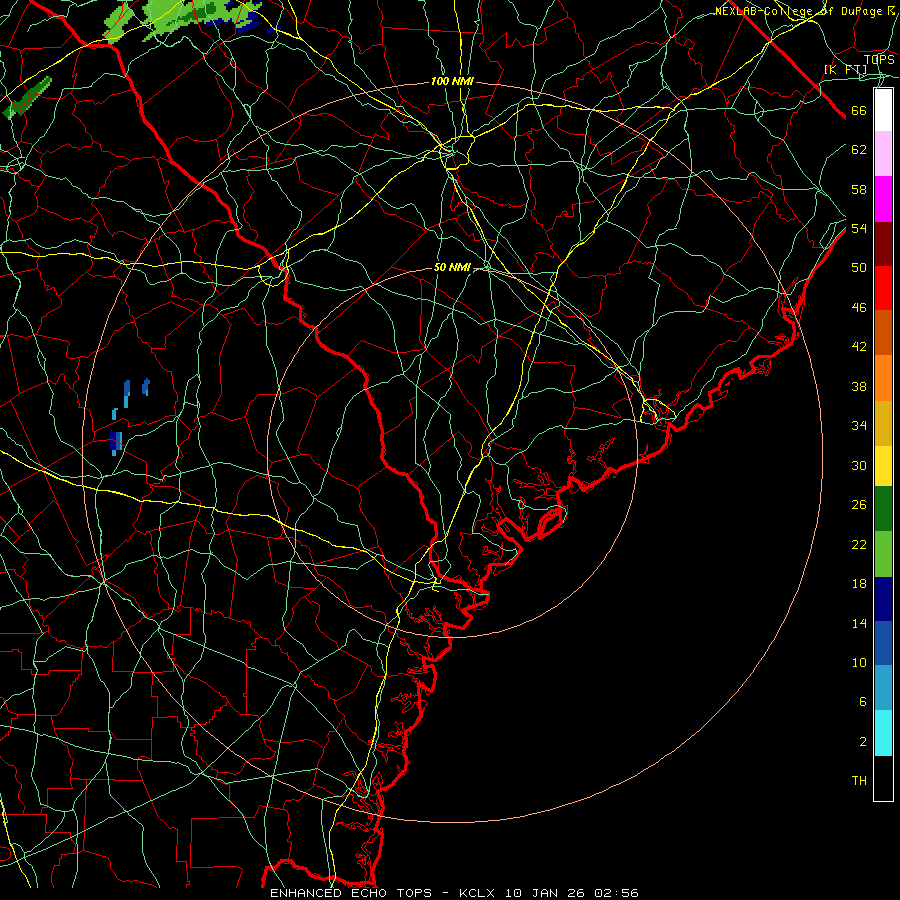Click the dark green diagonal echo streak
900x900 pixels.
(x=27, y=98)
